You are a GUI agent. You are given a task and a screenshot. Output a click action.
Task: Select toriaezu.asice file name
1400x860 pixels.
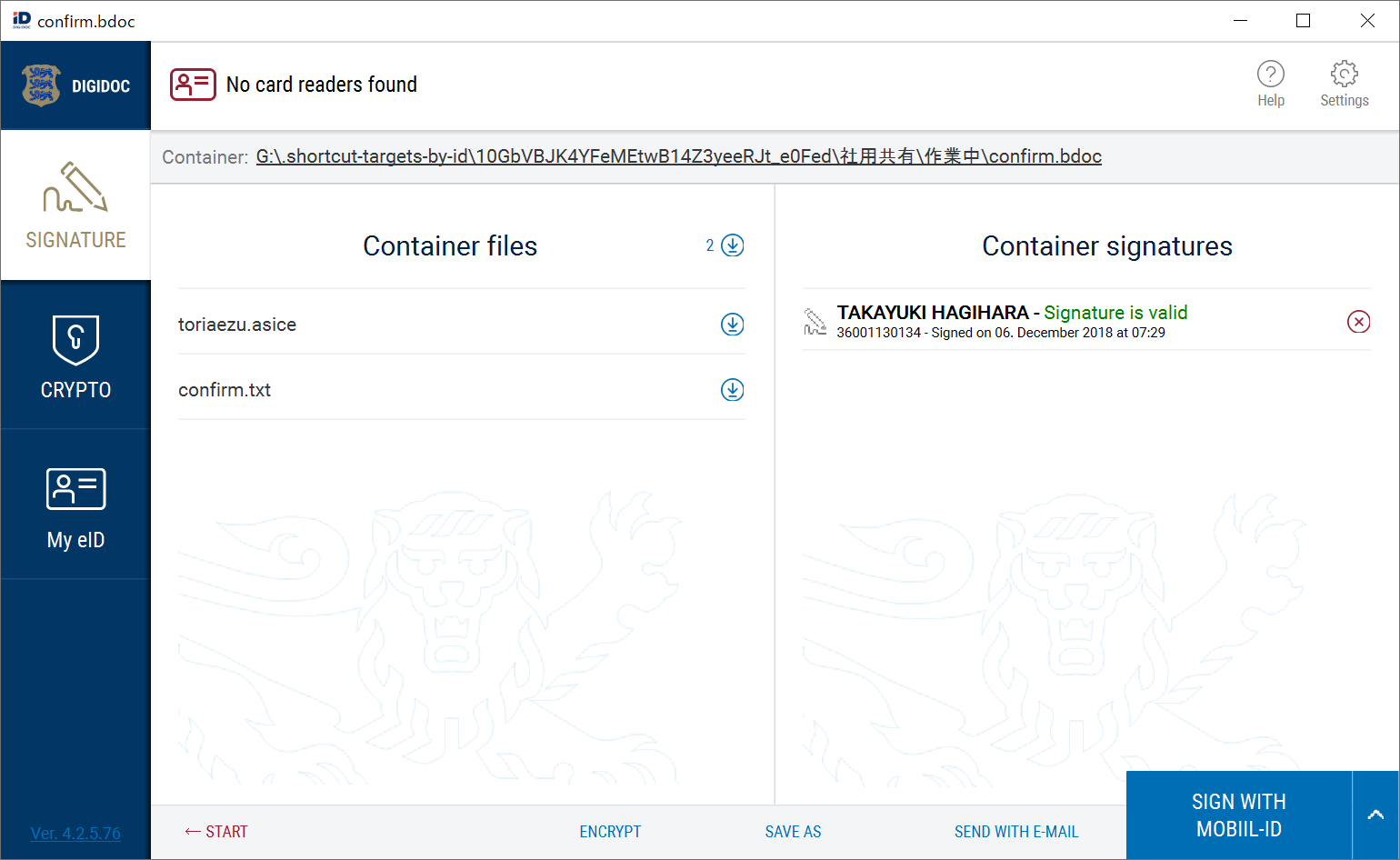237,325
